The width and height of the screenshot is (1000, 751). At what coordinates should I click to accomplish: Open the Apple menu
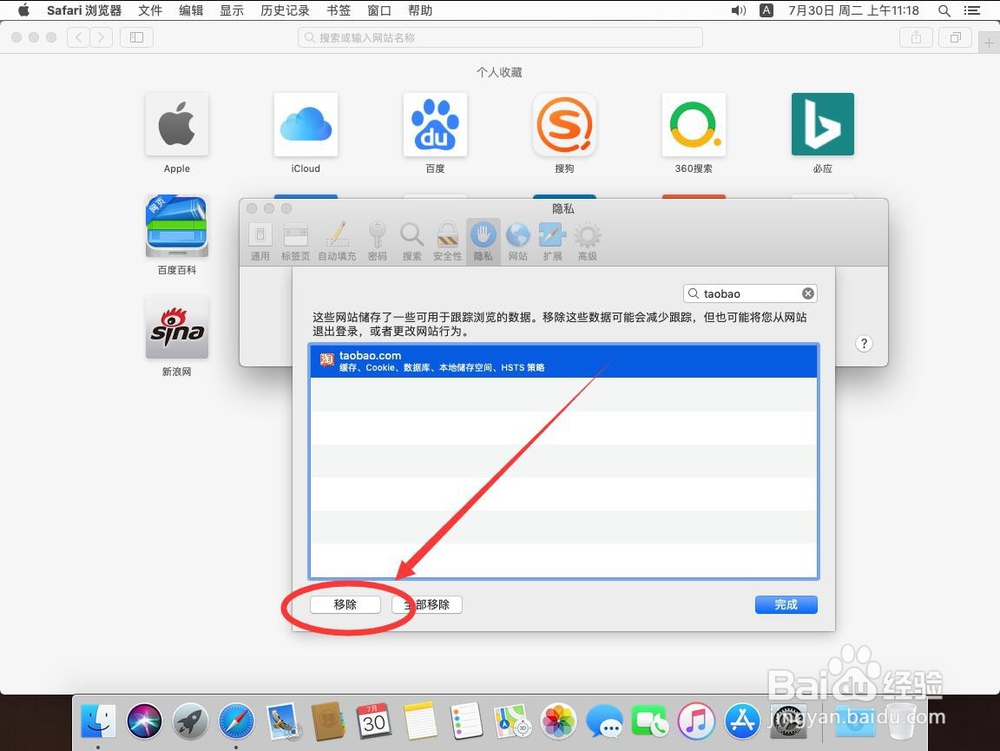click(24, 10)
